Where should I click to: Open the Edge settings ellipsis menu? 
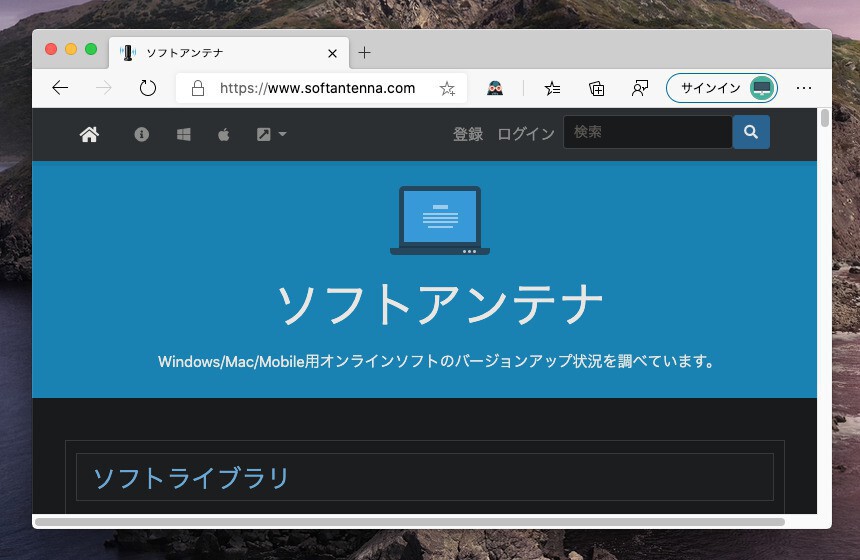pyautogui.click(x=804, y=88)
